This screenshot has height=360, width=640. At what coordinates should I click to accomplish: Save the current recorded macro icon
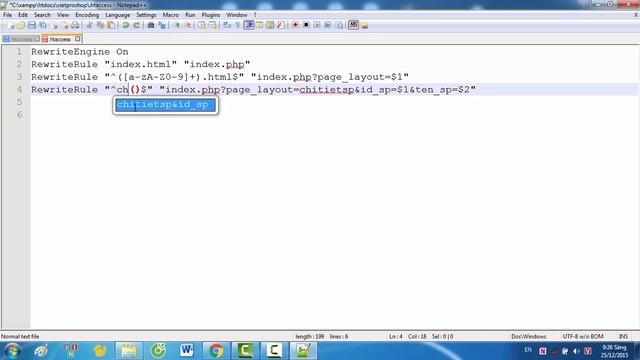click(339, 25)
